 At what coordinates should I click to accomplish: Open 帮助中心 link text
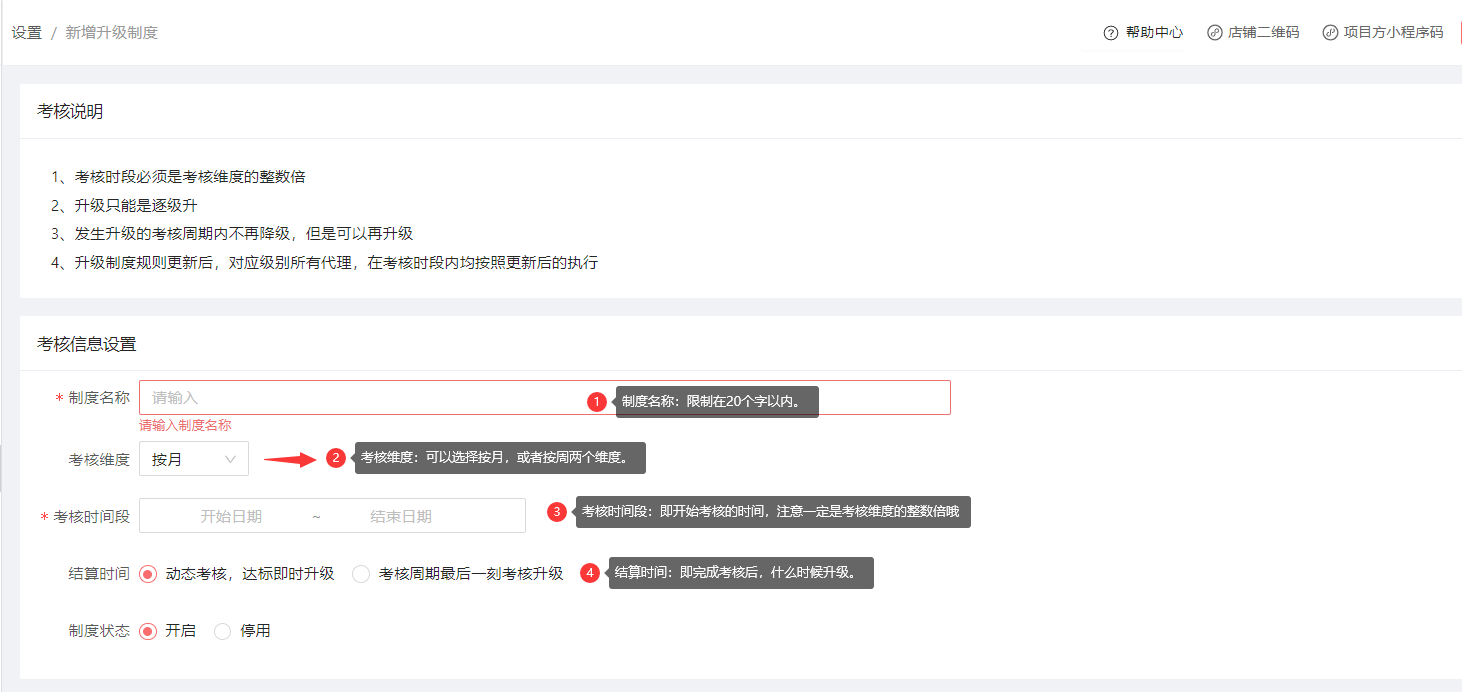1154,33
